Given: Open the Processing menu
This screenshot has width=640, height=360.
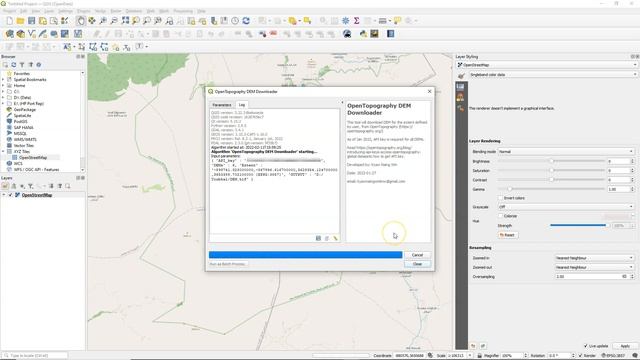Looking at the screenshot, I should pyautogui.click(x=183, y=11).
